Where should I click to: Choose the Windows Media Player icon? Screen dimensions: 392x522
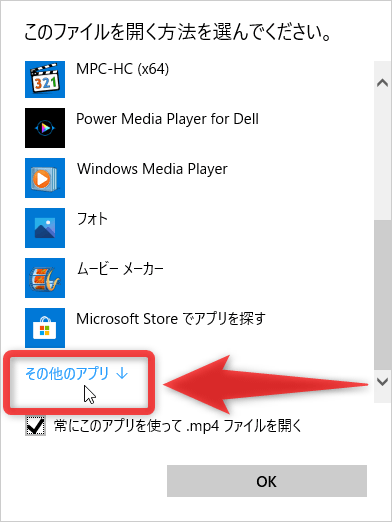[45, 178]
